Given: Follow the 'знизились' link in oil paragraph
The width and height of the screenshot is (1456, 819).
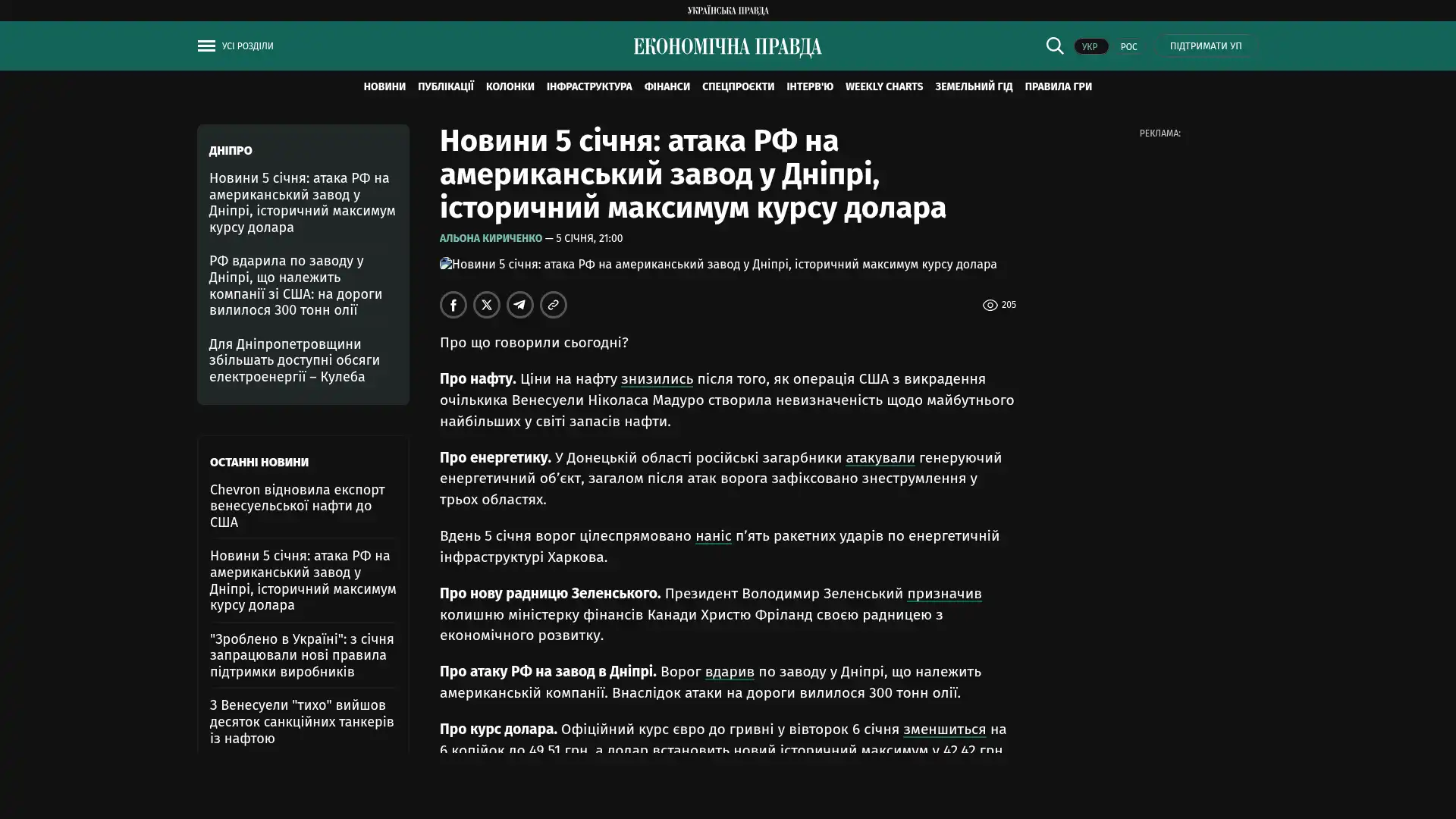Looking at the screenshot, I should (657, 378).
